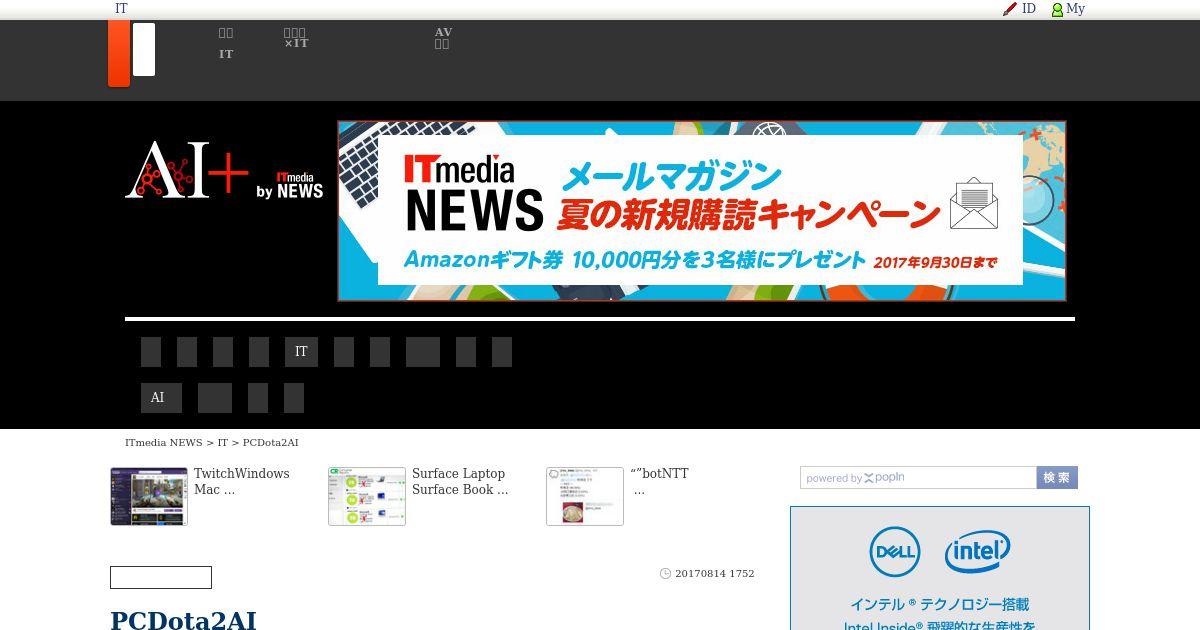This screenshot has width=1200, height=630.
Task: Open the AV item in header navigation
Action: 443,38
